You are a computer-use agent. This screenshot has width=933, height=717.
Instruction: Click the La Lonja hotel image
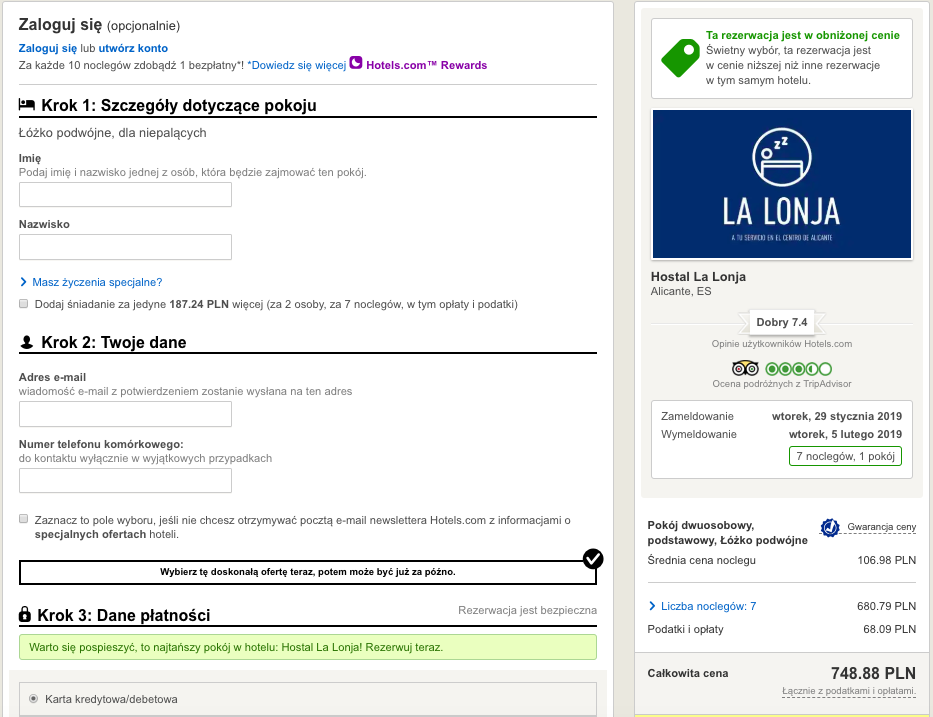click(781, 184)
